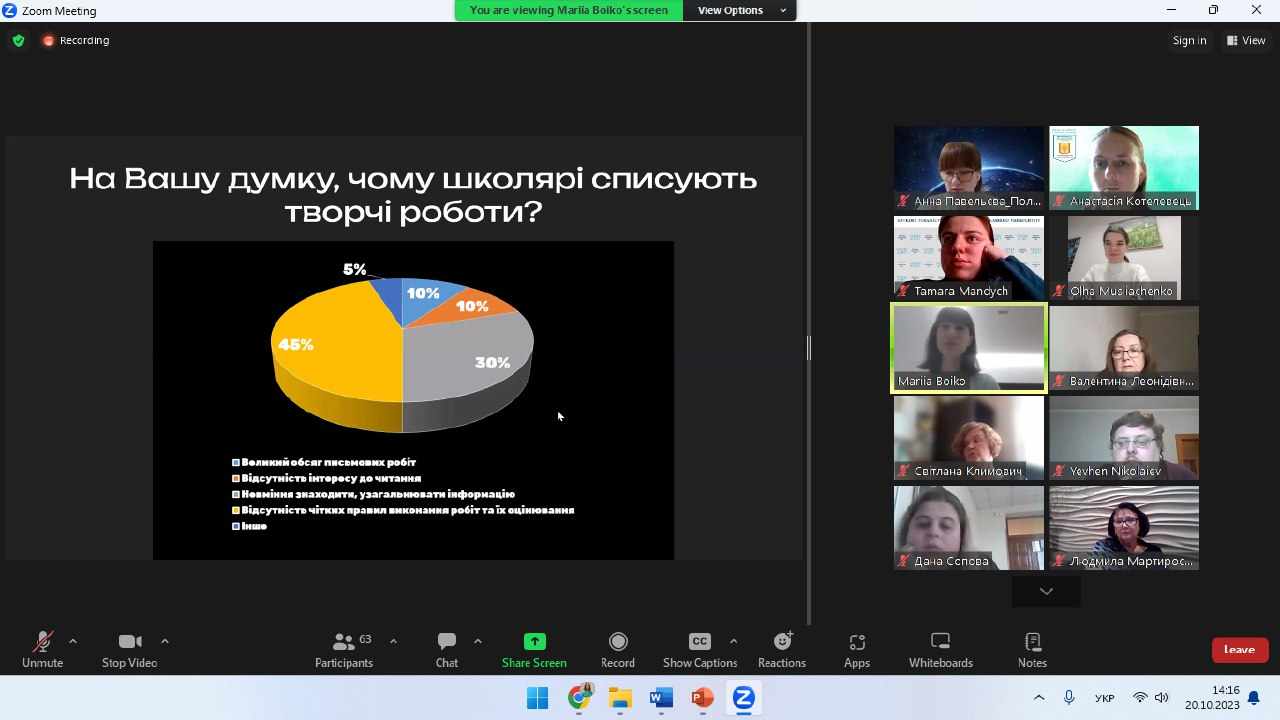The height and width of the screenshot is (720, 1280).
Task: Open the Chat panel
Action: pyautogui.click(x=447, y=649)
